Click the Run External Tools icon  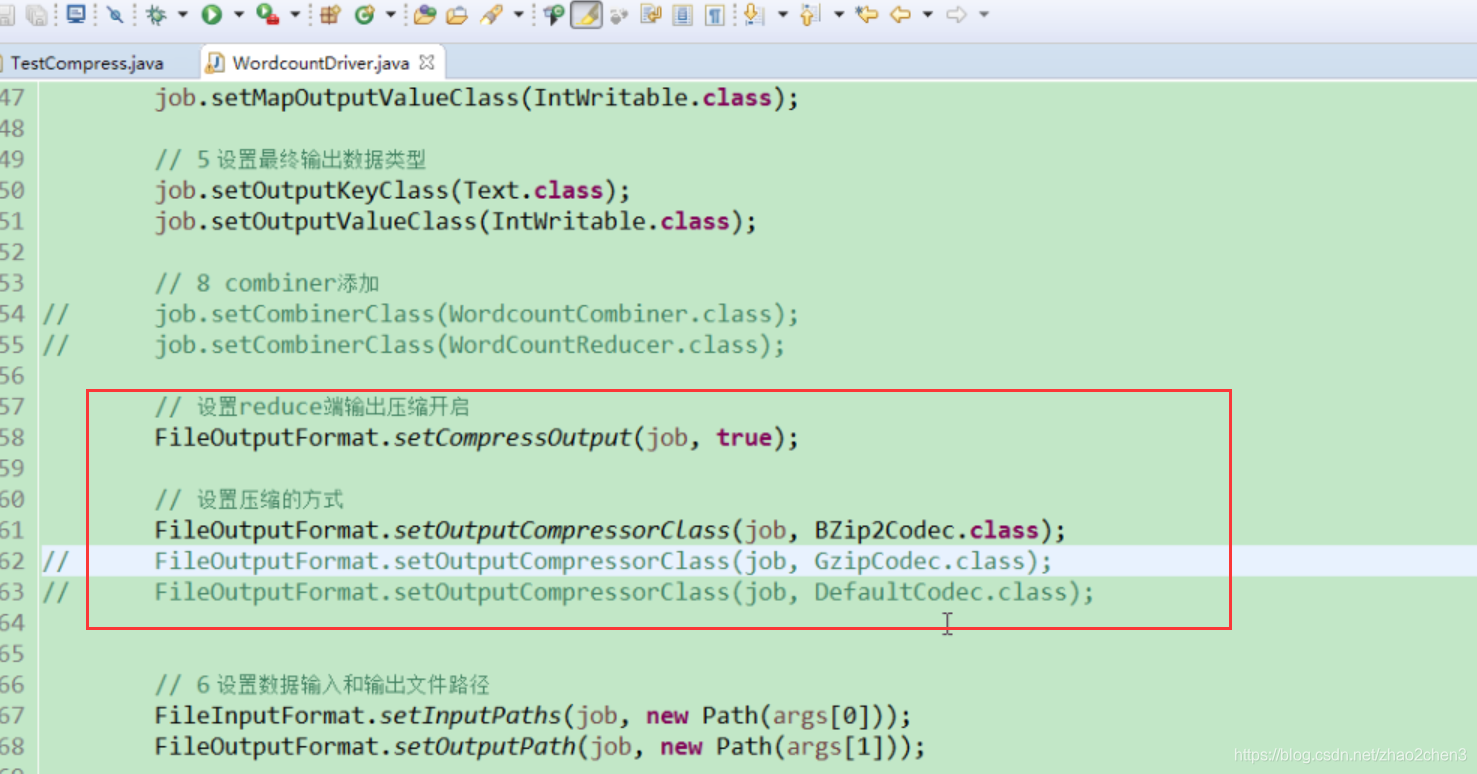click(x=267, y=15)
